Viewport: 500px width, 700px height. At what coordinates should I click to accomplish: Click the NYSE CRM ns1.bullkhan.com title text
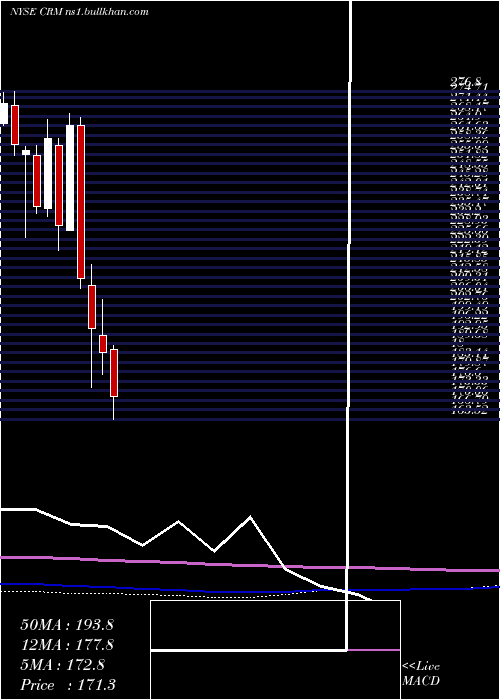point(79,12)
